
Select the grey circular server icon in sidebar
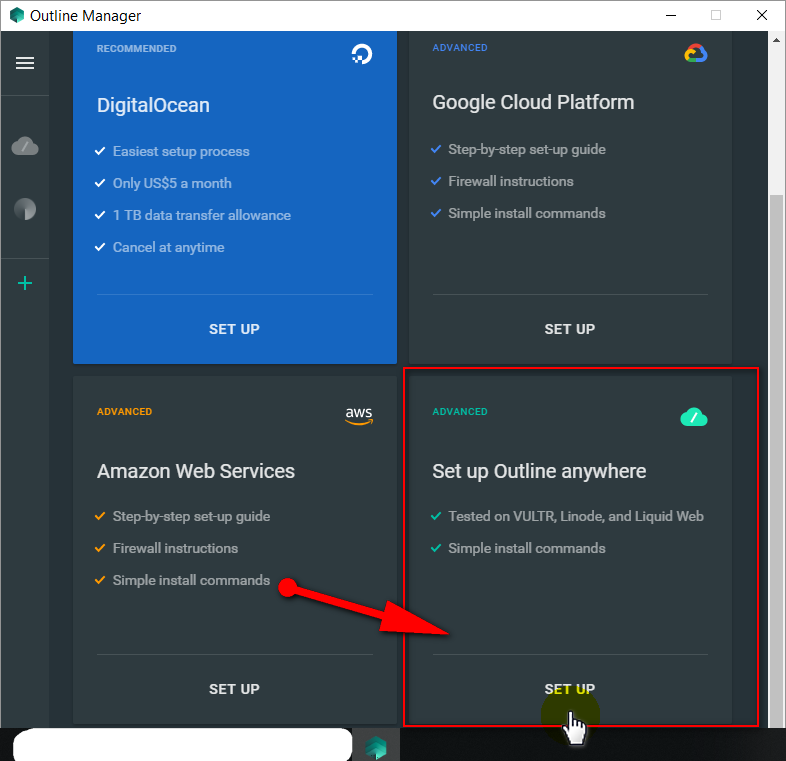[25, 209]
